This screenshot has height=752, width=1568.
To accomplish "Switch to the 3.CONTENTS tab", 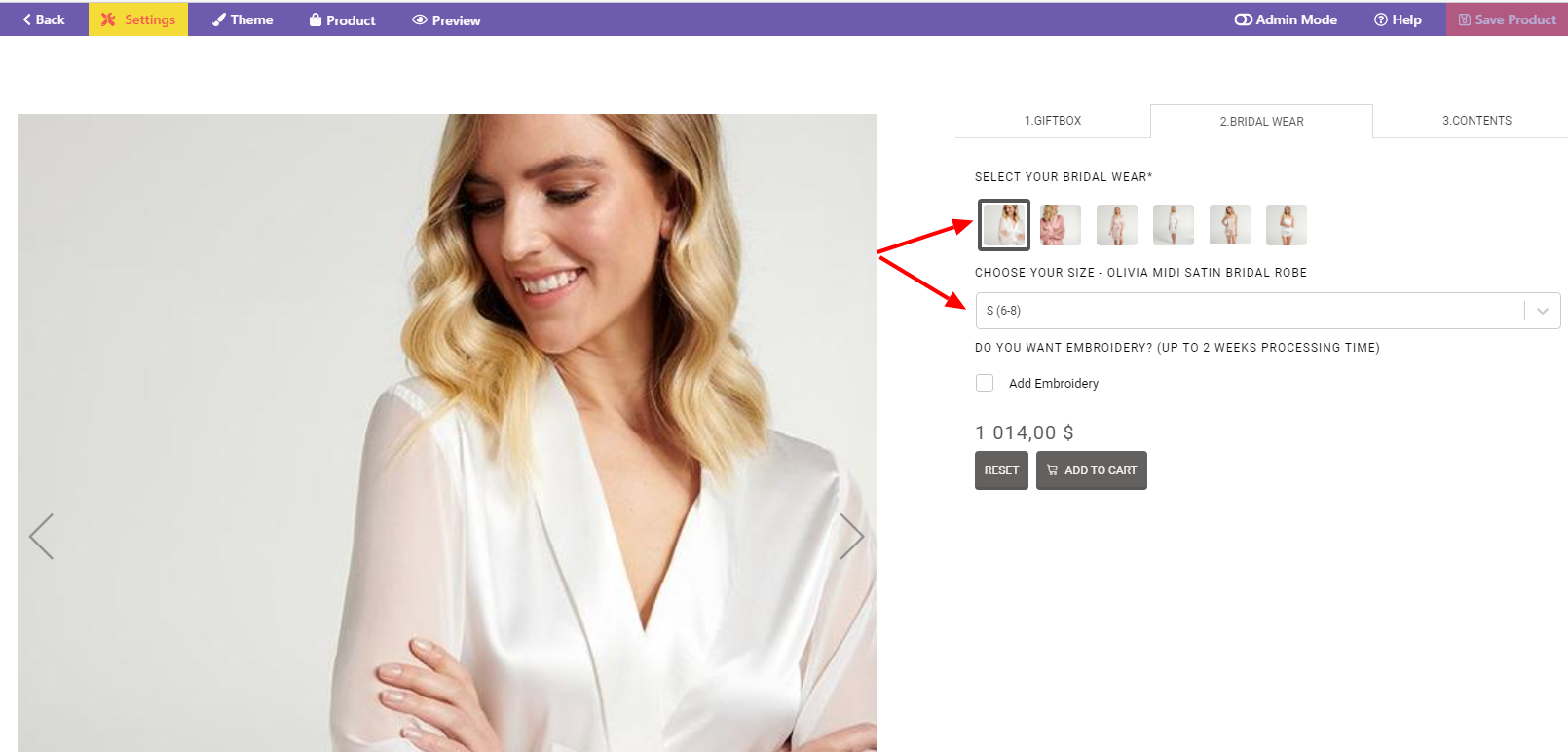I will click(x=1476, y=121).
